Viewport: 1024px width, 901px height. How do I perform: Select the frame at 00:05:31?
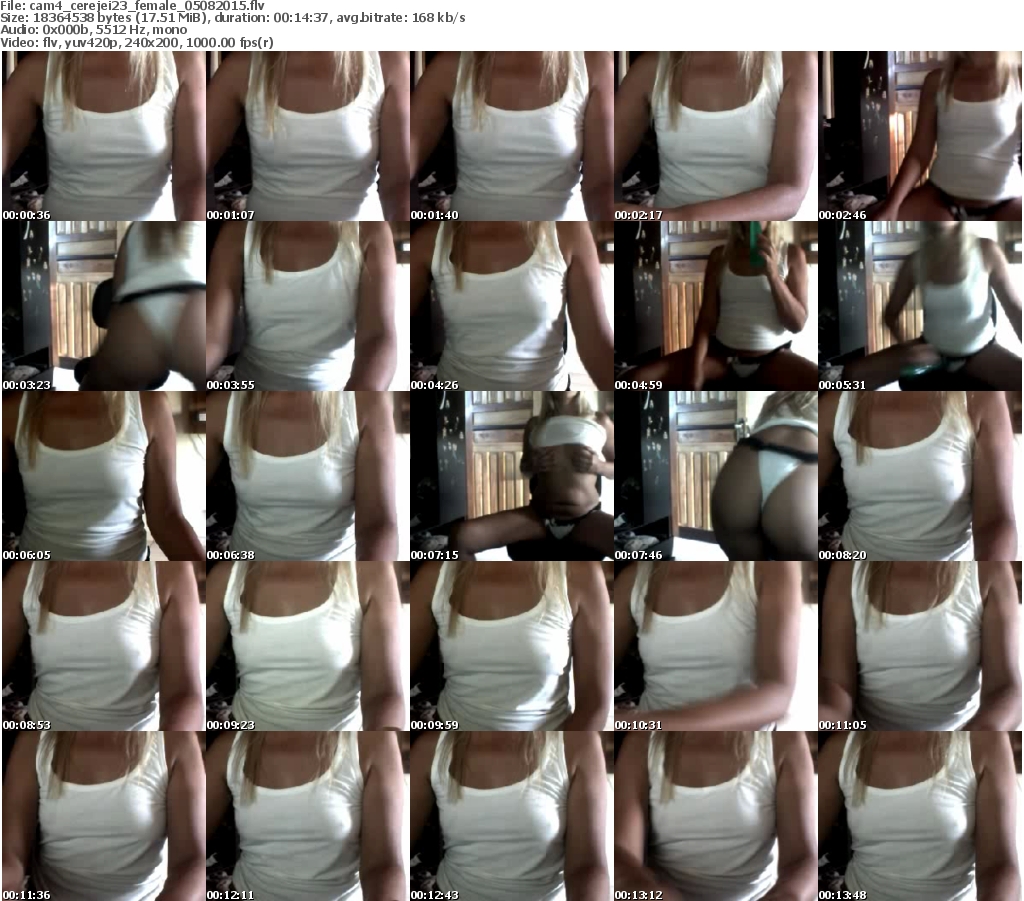[920, 306]
